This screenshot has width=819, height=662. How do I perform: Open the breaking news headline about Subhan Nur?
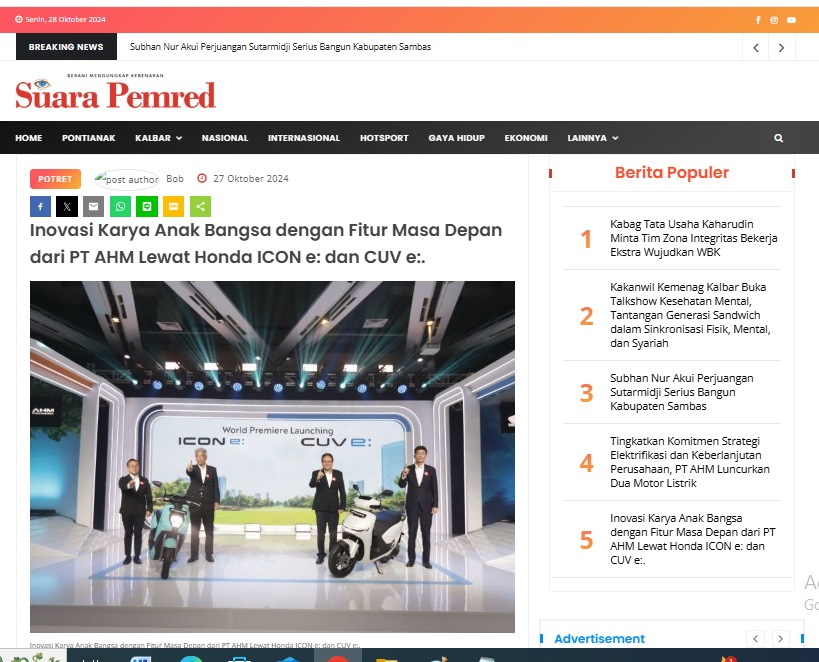(x=280, y=47)
